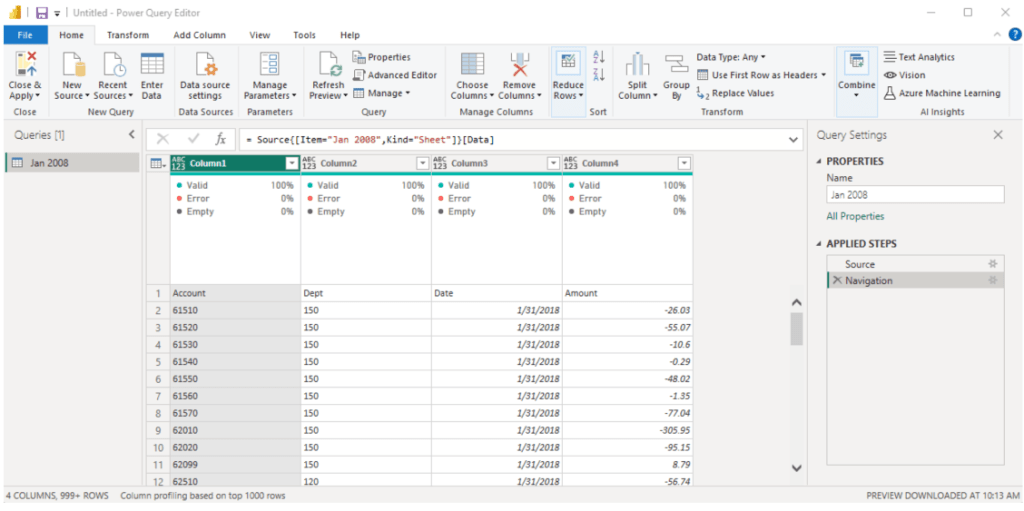Expand the formula bar chevron
This screenshot has width=1024, height=511.
794,140
